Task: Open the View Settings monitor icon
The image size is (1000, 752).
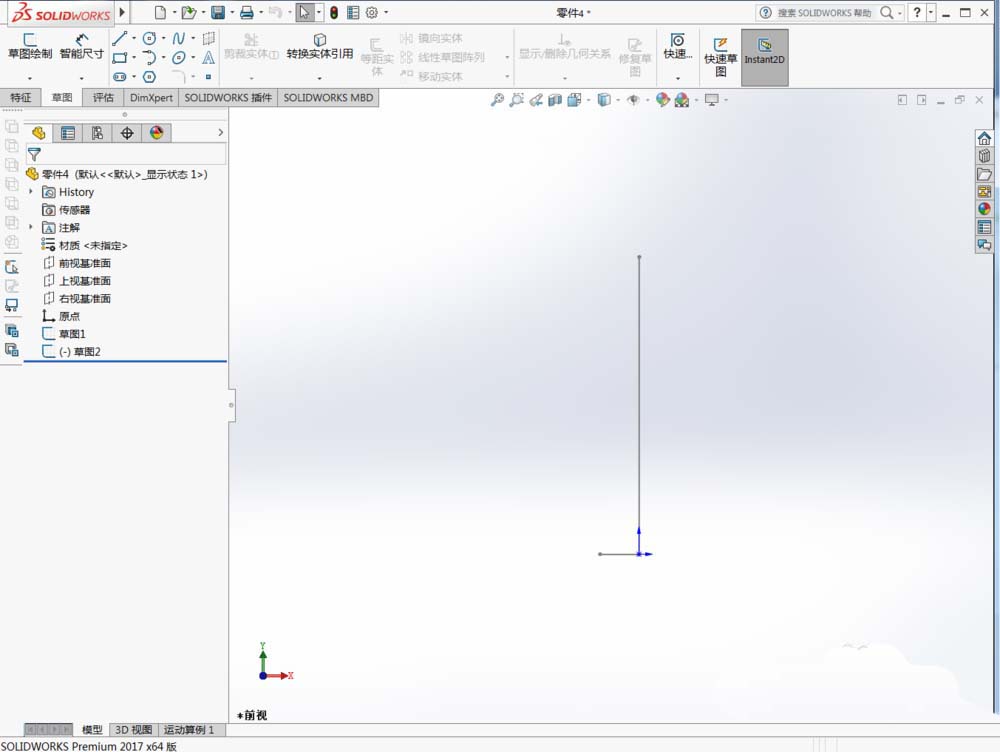Action: tap(712, 100)
